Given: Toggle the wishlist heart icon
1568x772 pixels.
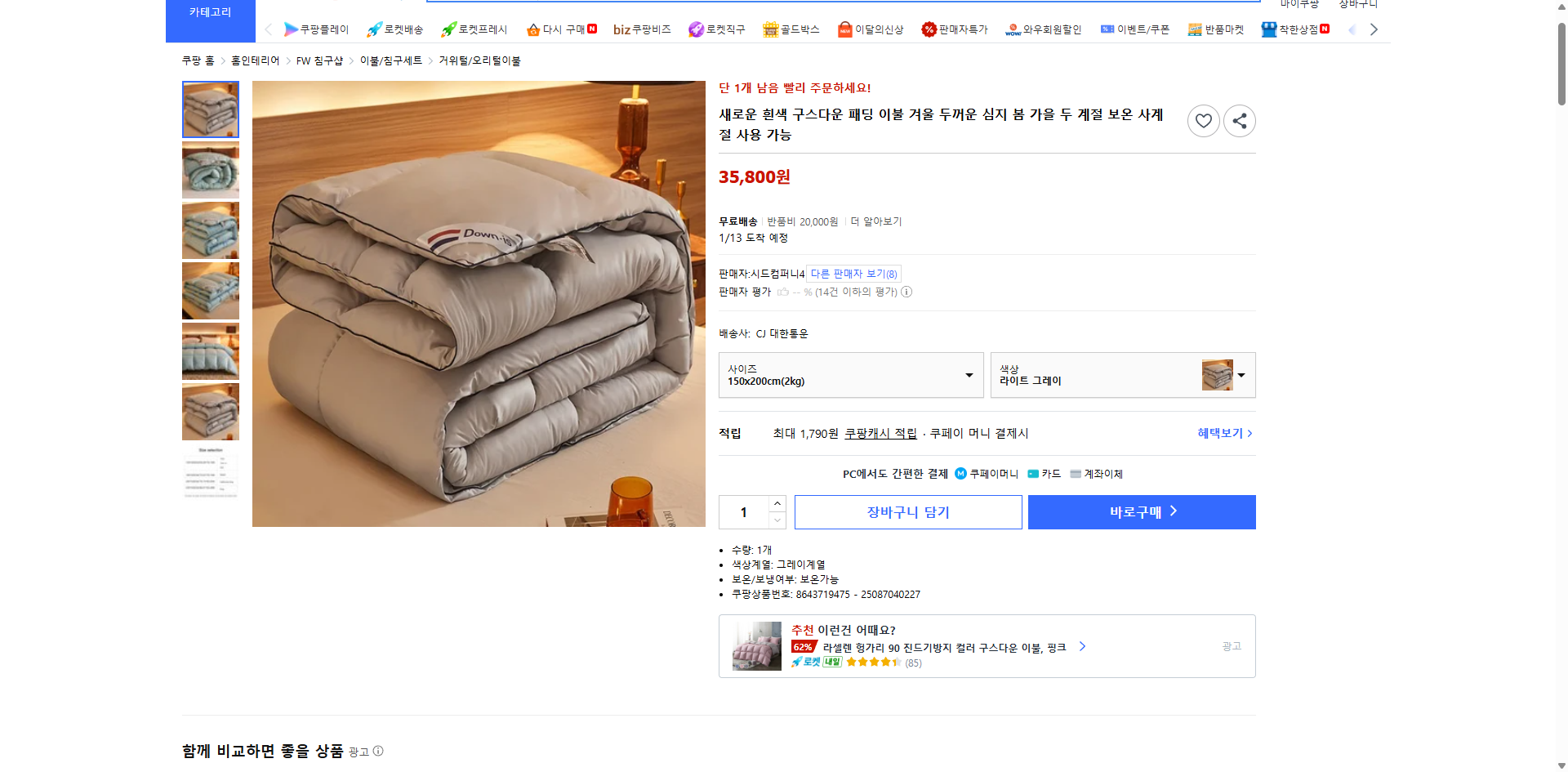Looking at the screenshot, I should (x=1203, y=120).
